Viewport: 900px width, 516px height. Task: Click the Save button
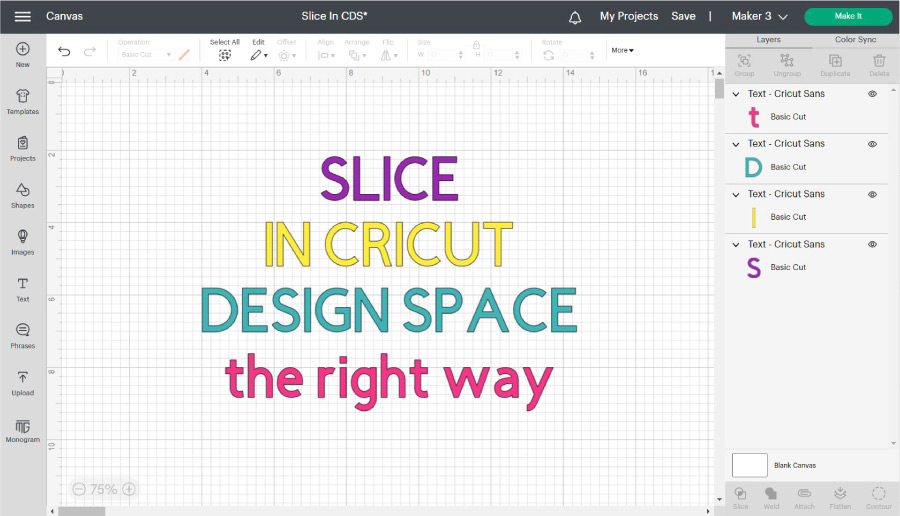[x=683, y=17]
